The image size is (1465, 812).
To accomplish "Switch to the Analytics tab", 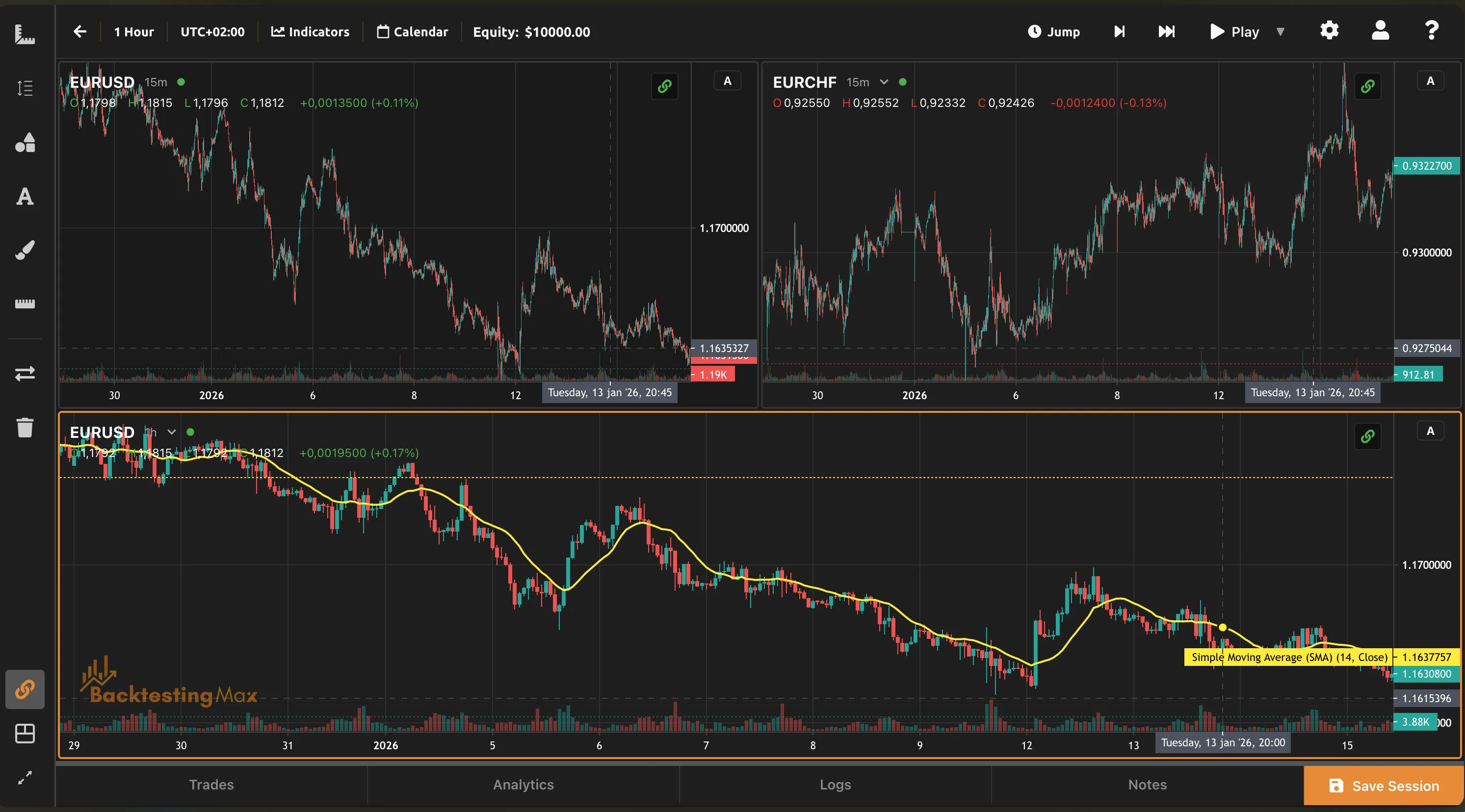I will coord(523,784).
